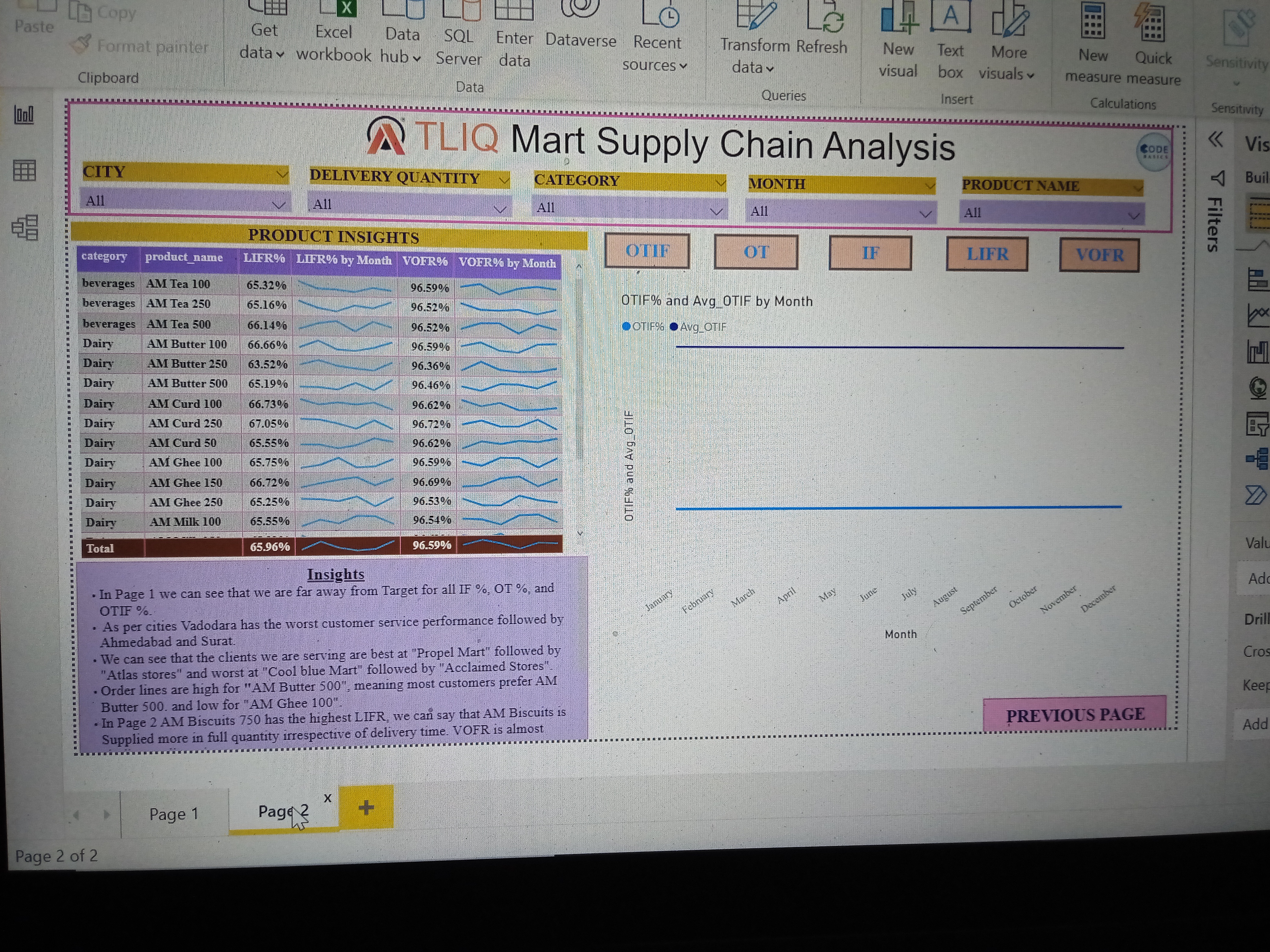Viewport: 1270px width, 952px height.
Task: Add a Text box to the report
Action: point(950,18)
